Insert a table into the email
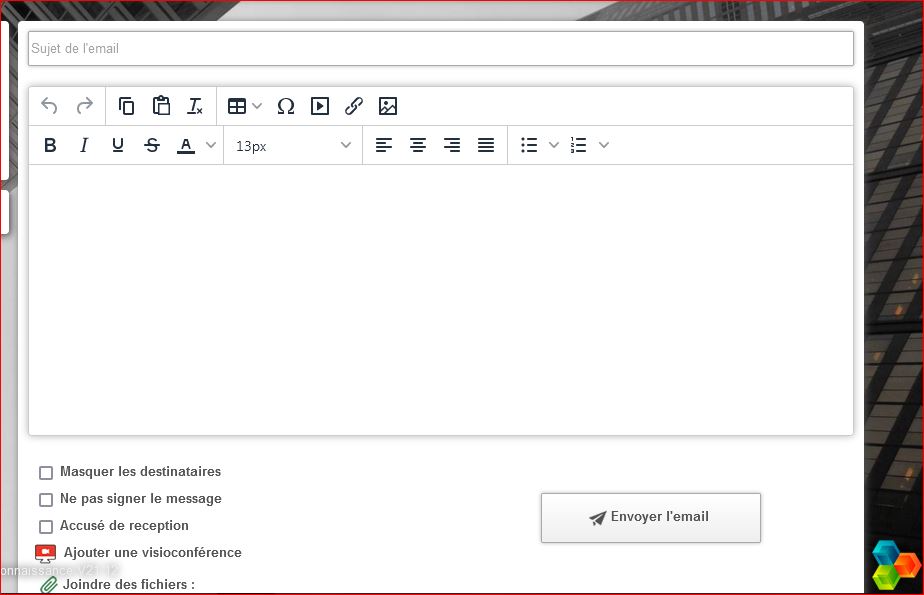Viewport: 924px width, 595px height. [238, 106]
